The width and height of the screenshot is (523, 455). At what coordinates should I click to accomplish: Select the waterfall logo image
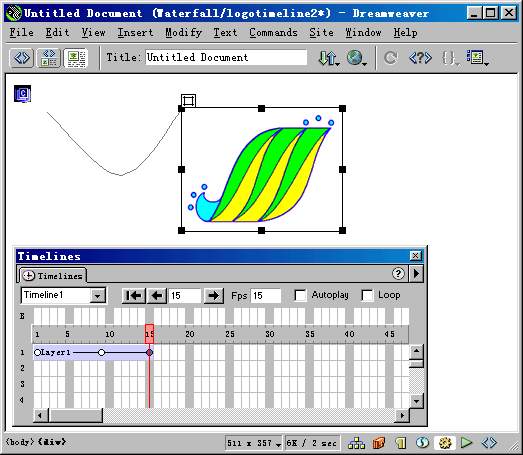(261, 170)
